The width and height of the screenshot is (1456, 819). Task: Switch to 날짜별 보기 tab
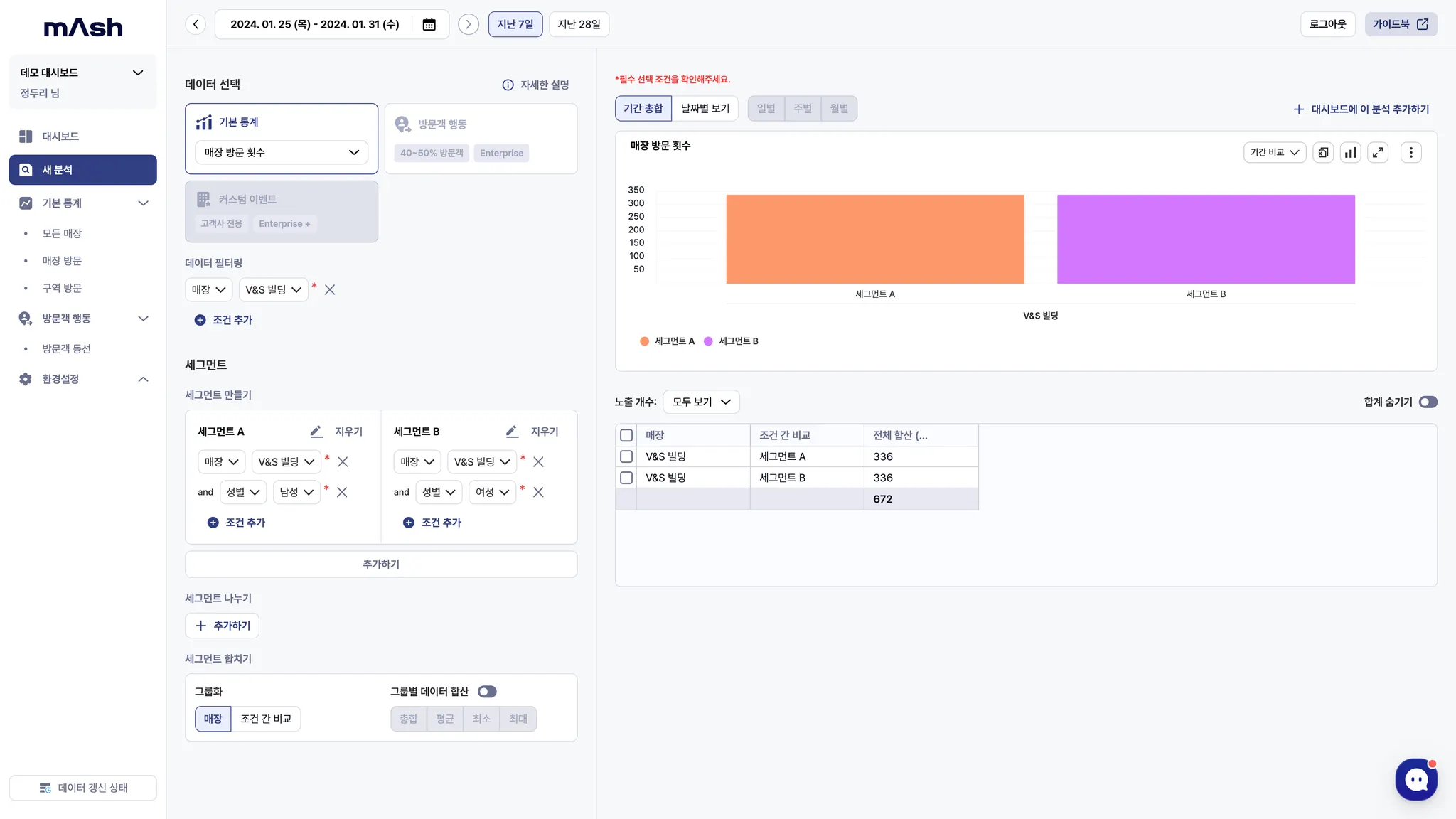click(x=705, y=109)
